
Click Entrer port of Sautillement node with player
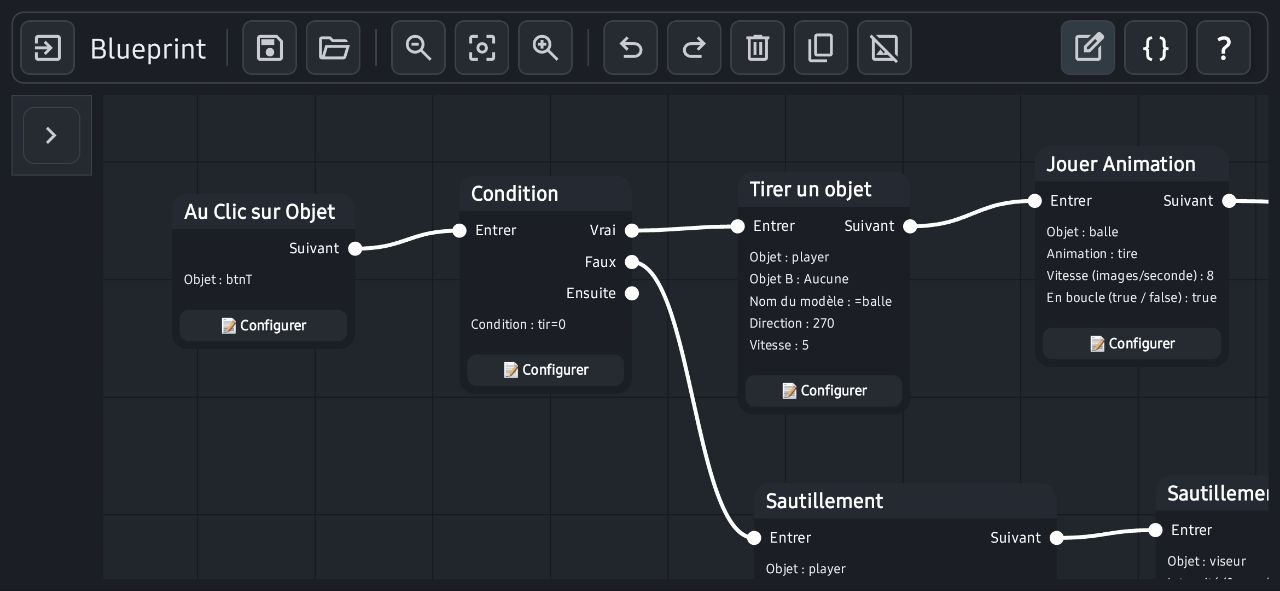pyautogui.click(x=755, y=538)
